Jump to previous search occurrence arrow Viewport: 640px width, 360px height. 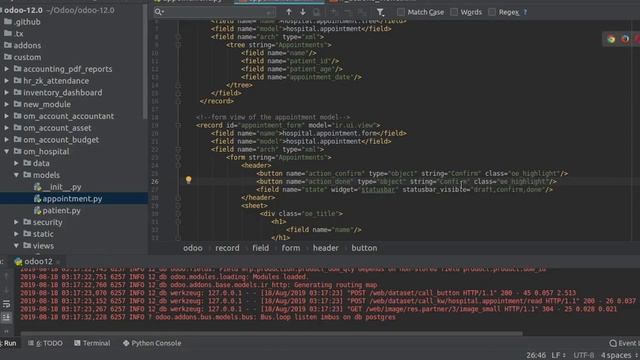pos(289,12)
